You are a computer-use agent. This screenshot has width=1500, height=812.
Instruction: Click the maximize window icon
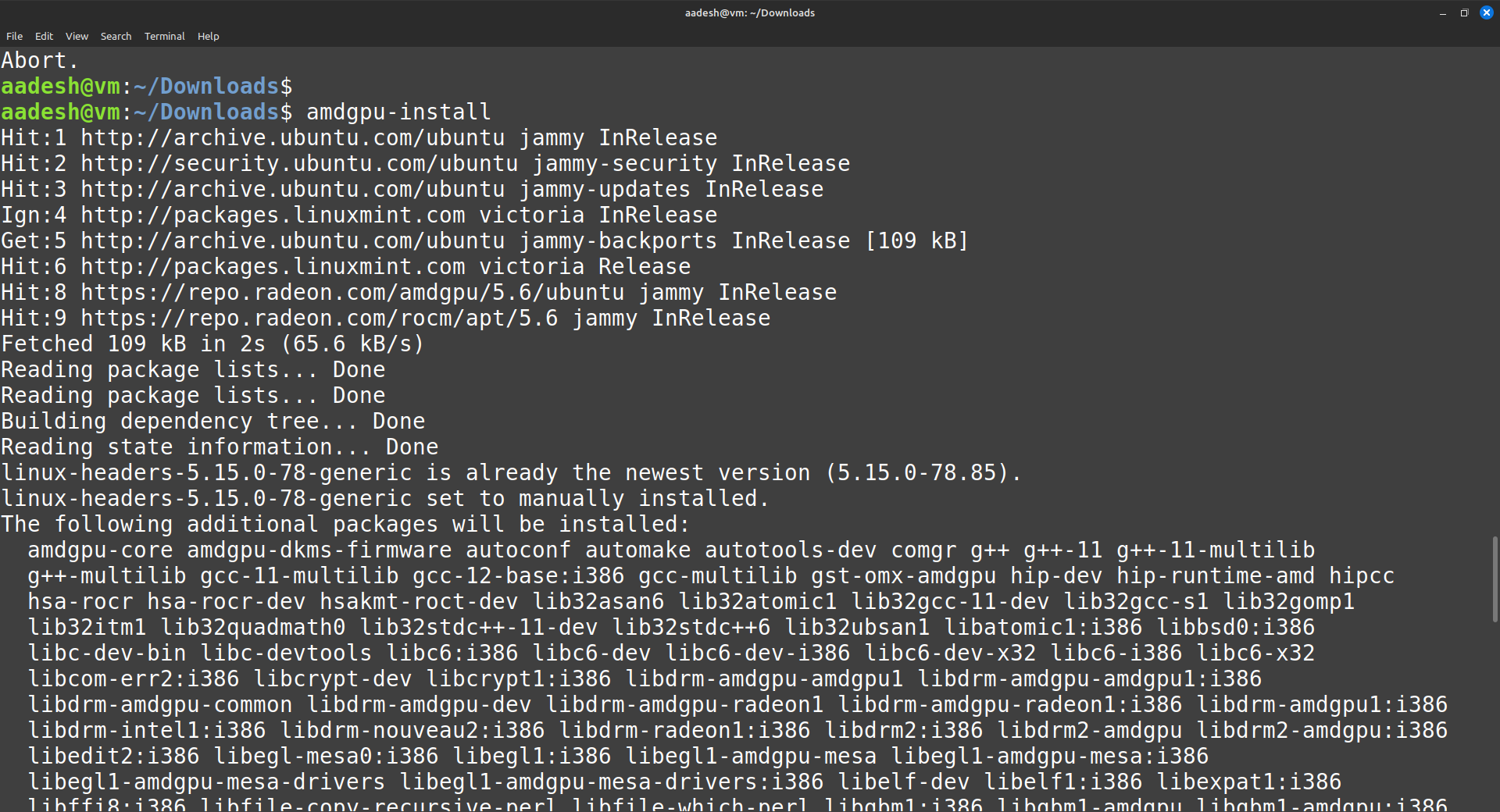pos(1464,12)
